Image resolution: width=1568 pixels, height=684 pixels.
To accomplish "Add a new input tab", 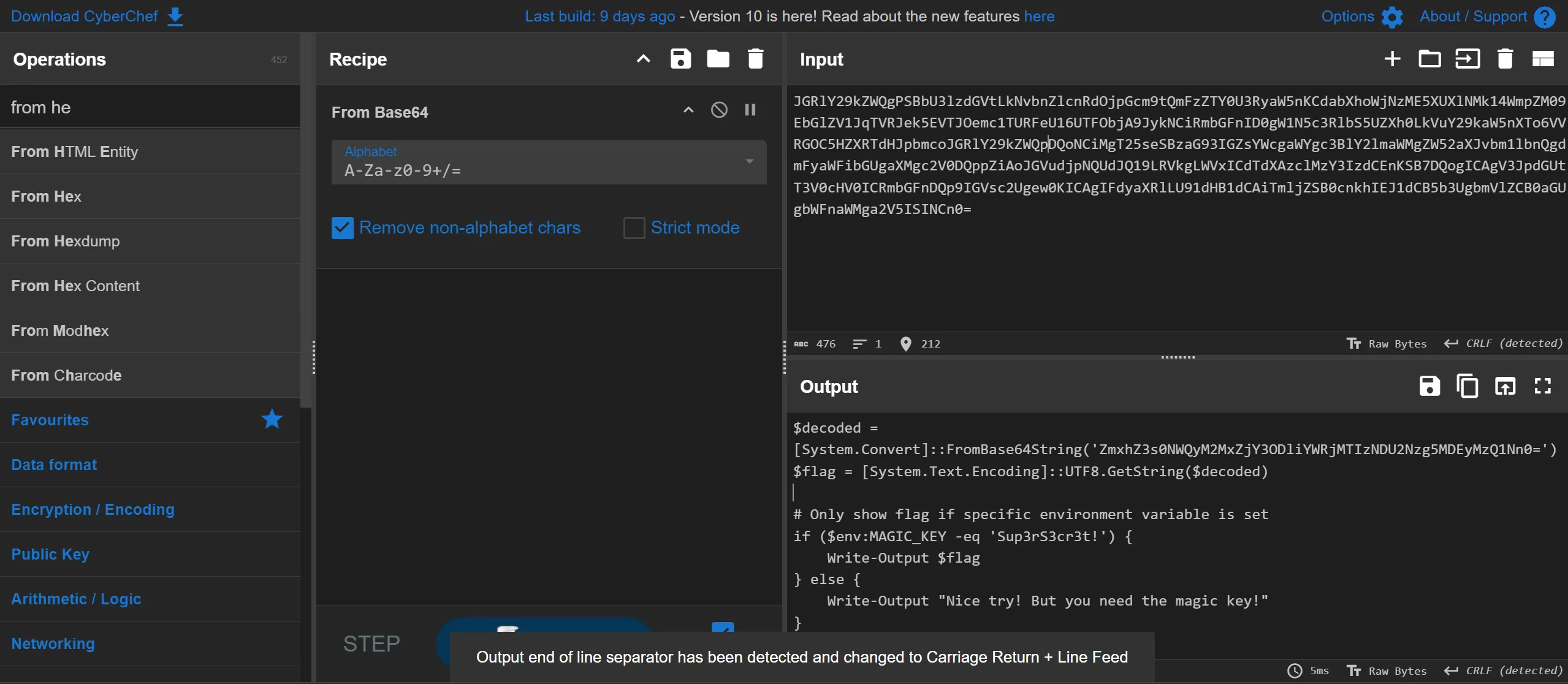I will pos(1392,59).
